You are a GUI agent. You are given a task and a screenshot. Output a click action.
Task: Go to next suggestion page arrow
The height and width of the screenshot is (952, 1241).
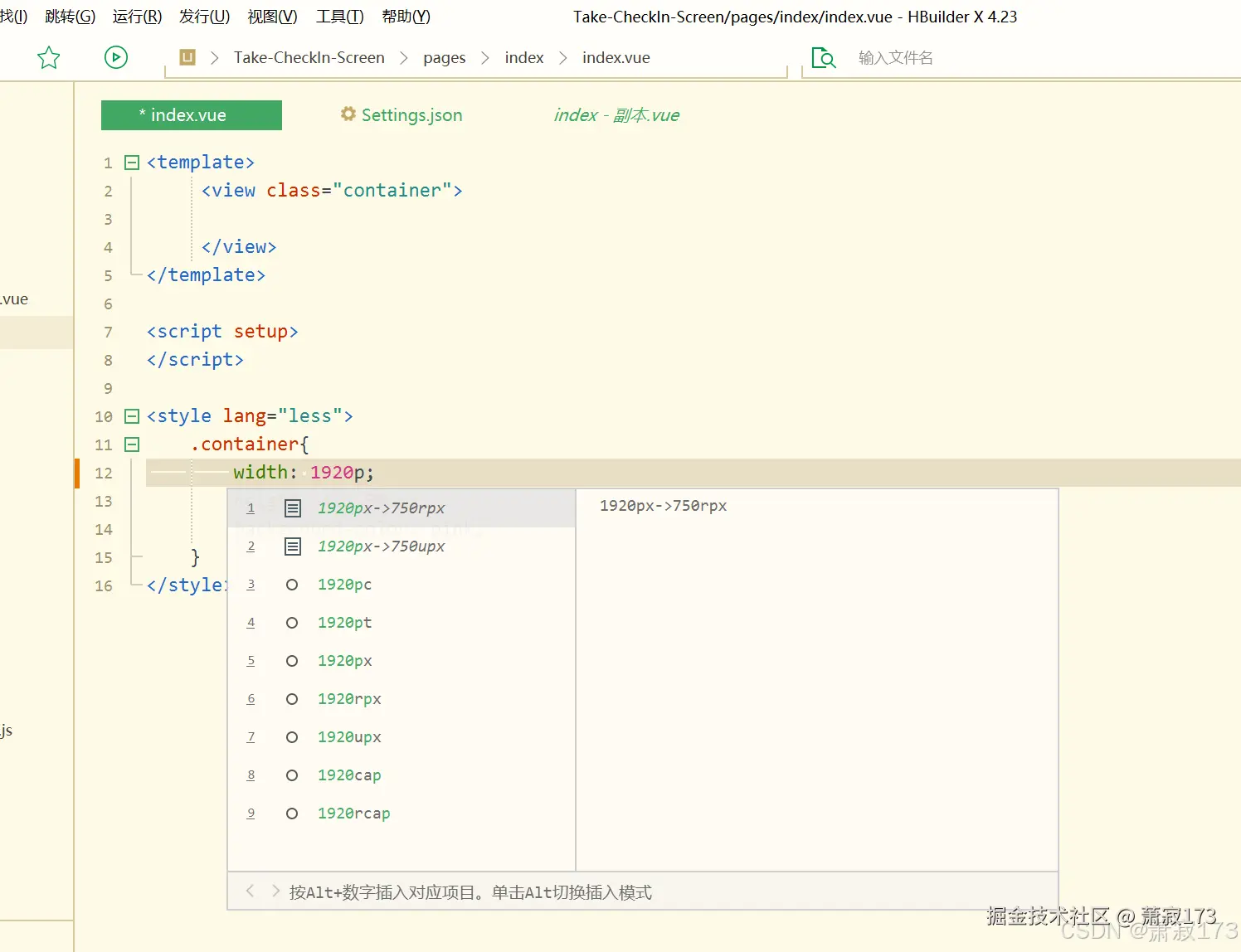[x=275, y=891]
